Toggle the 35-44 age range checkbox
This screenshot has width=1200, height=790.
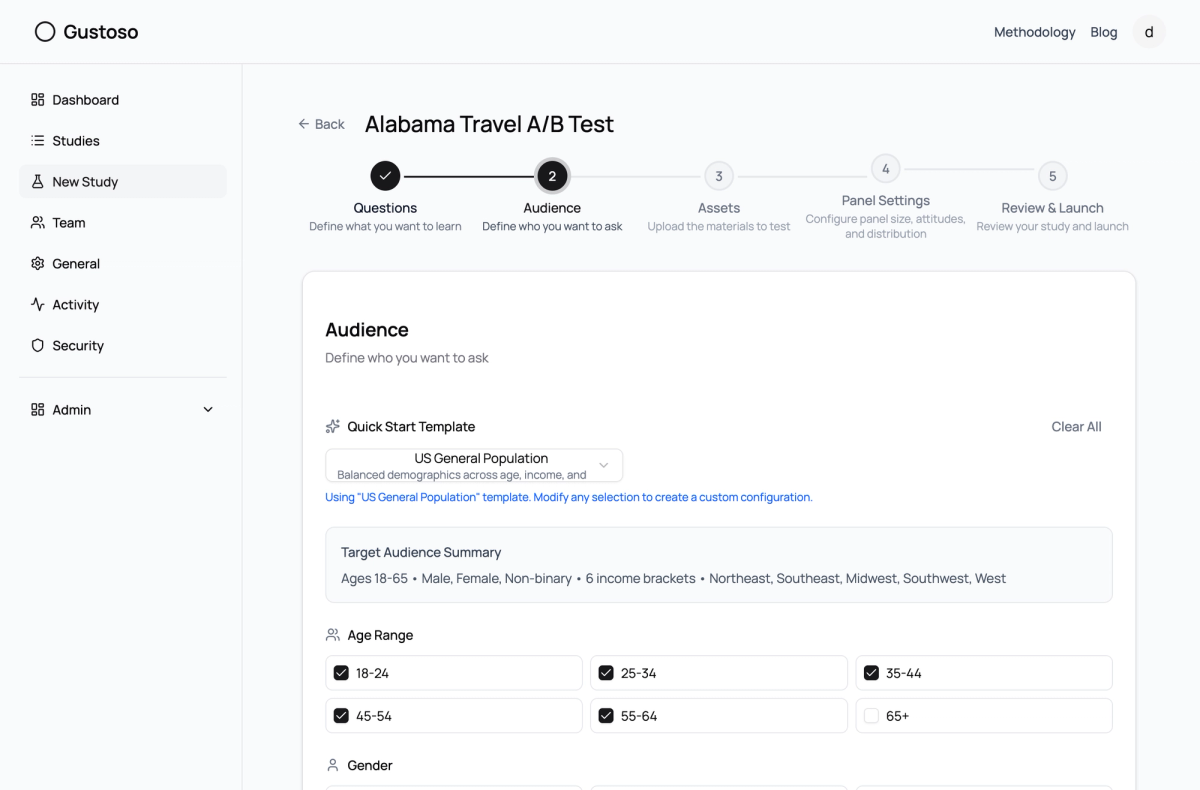871,673
